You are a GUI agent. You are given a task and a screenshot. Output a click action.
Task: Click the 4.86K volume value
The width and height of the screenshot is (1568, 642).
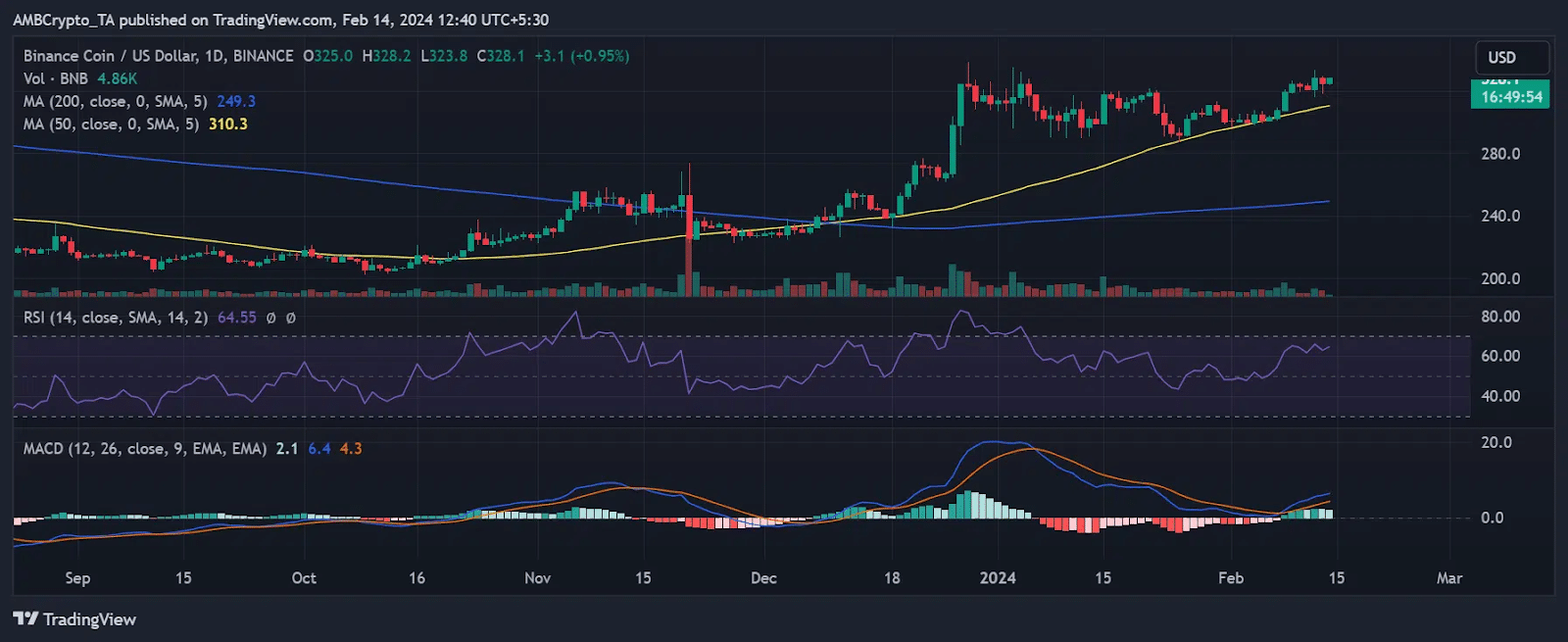(118, 78)
